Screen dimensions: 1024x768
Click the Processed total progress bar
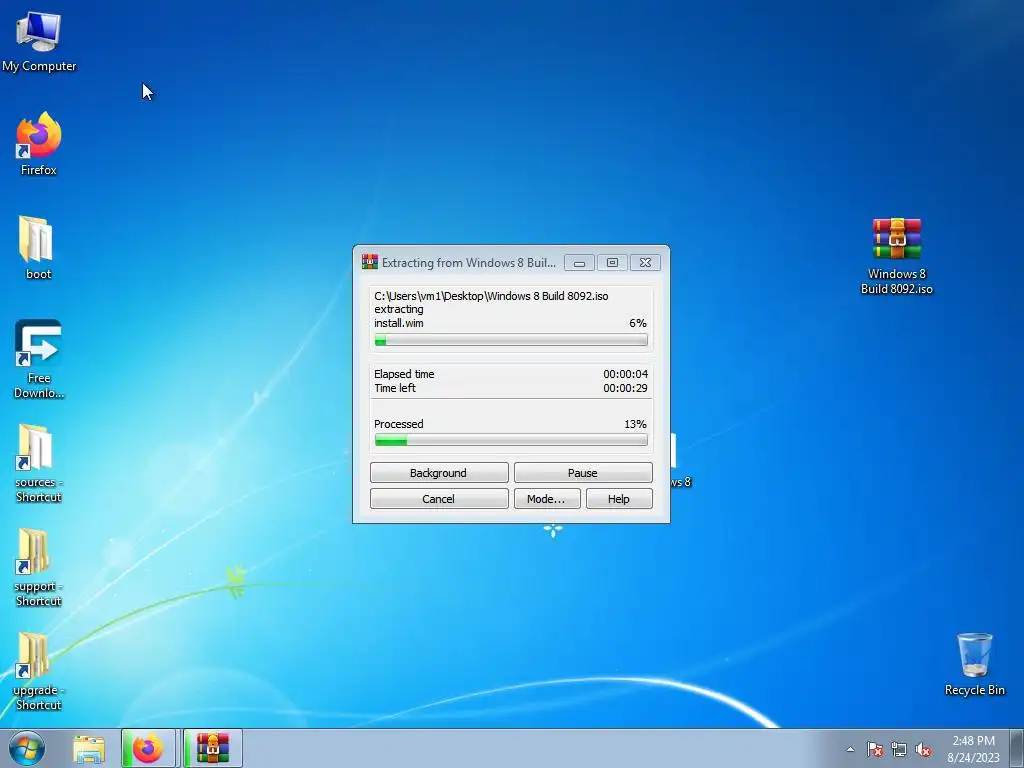511,441
